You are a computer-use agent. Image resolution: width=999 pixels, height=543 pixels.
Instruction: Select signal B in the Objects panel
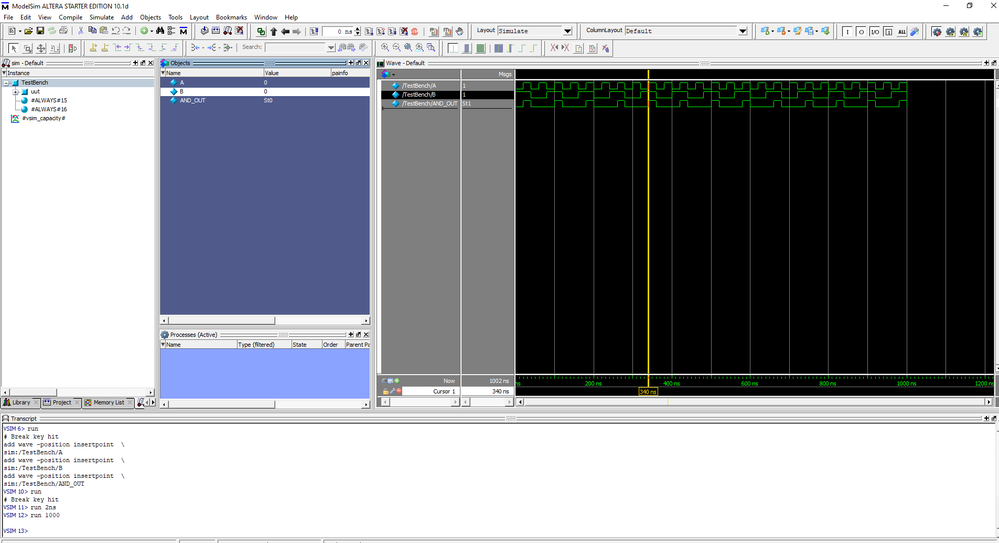coord(182,91)
